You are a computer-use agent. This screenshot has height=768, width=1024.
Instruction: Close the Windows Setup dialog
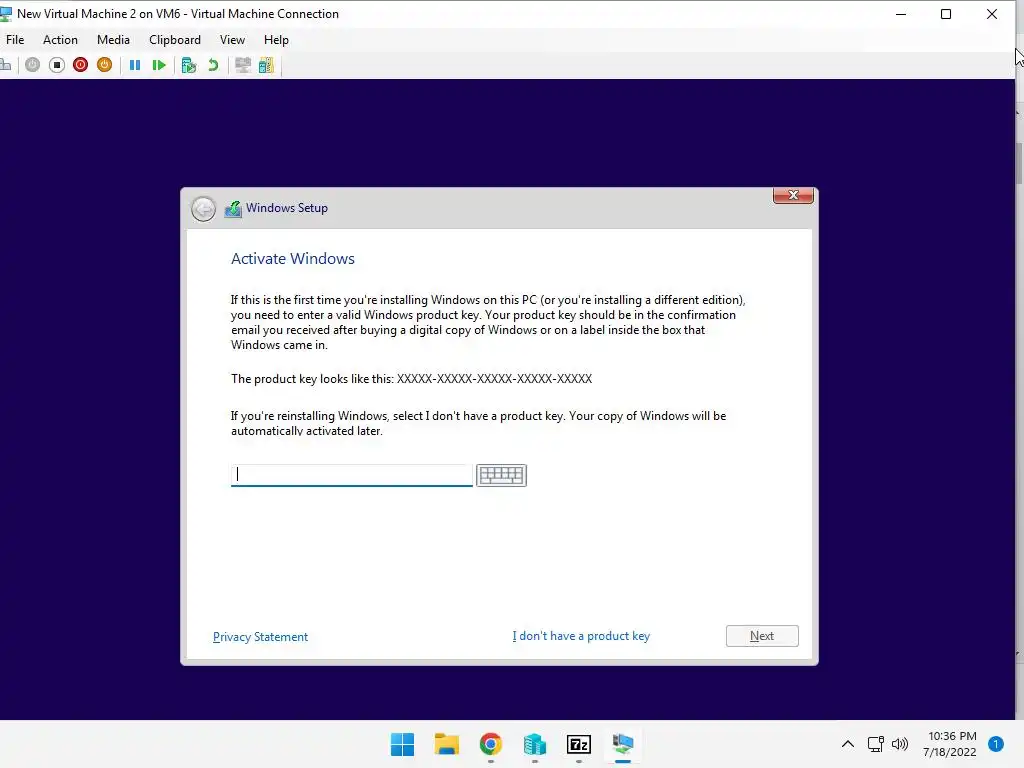point(793,195)
